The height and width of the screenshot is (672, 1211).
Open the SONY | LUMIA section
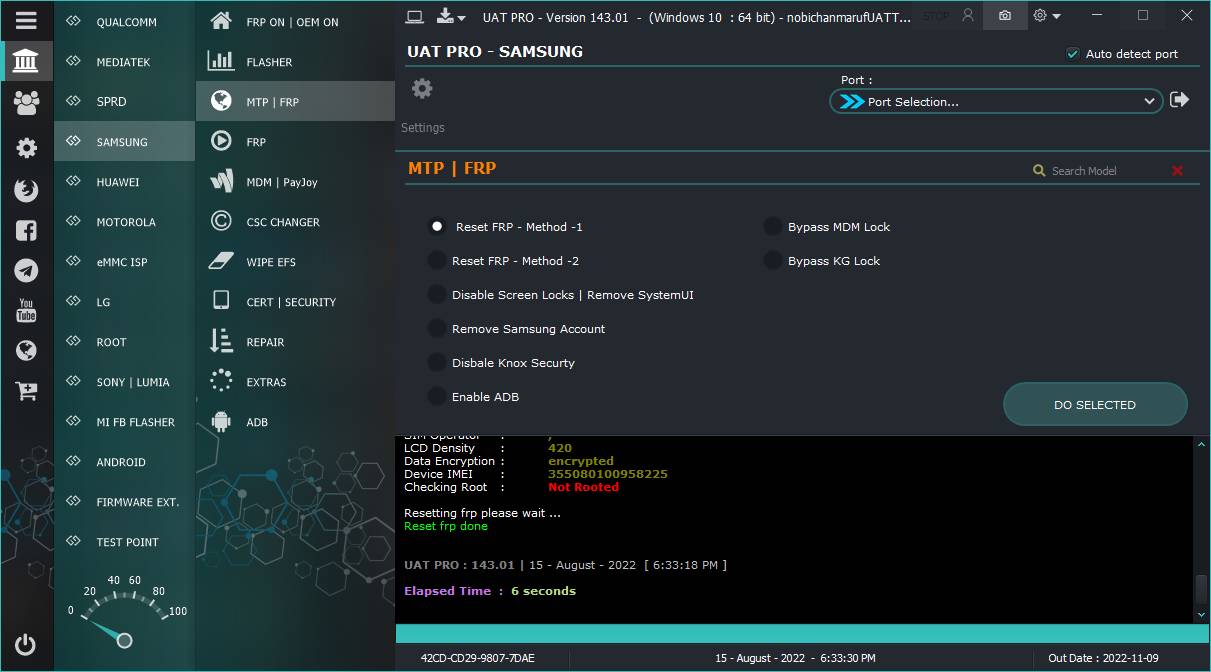coord(125,382)
